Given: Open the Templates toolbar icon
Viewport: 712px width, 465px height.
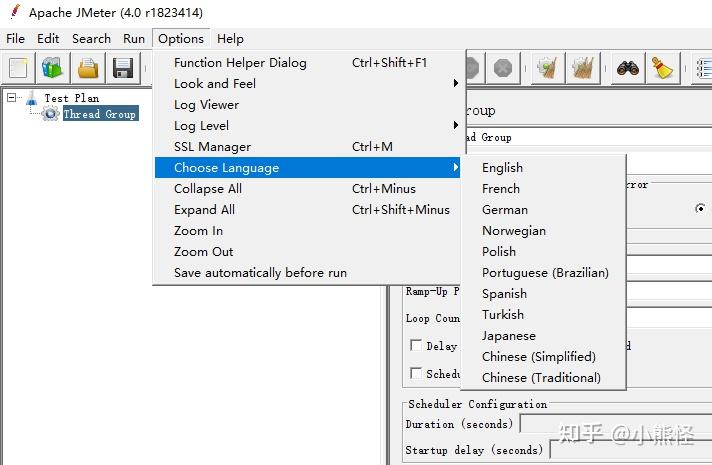Looking at the screenshot, I should point(52,68).
